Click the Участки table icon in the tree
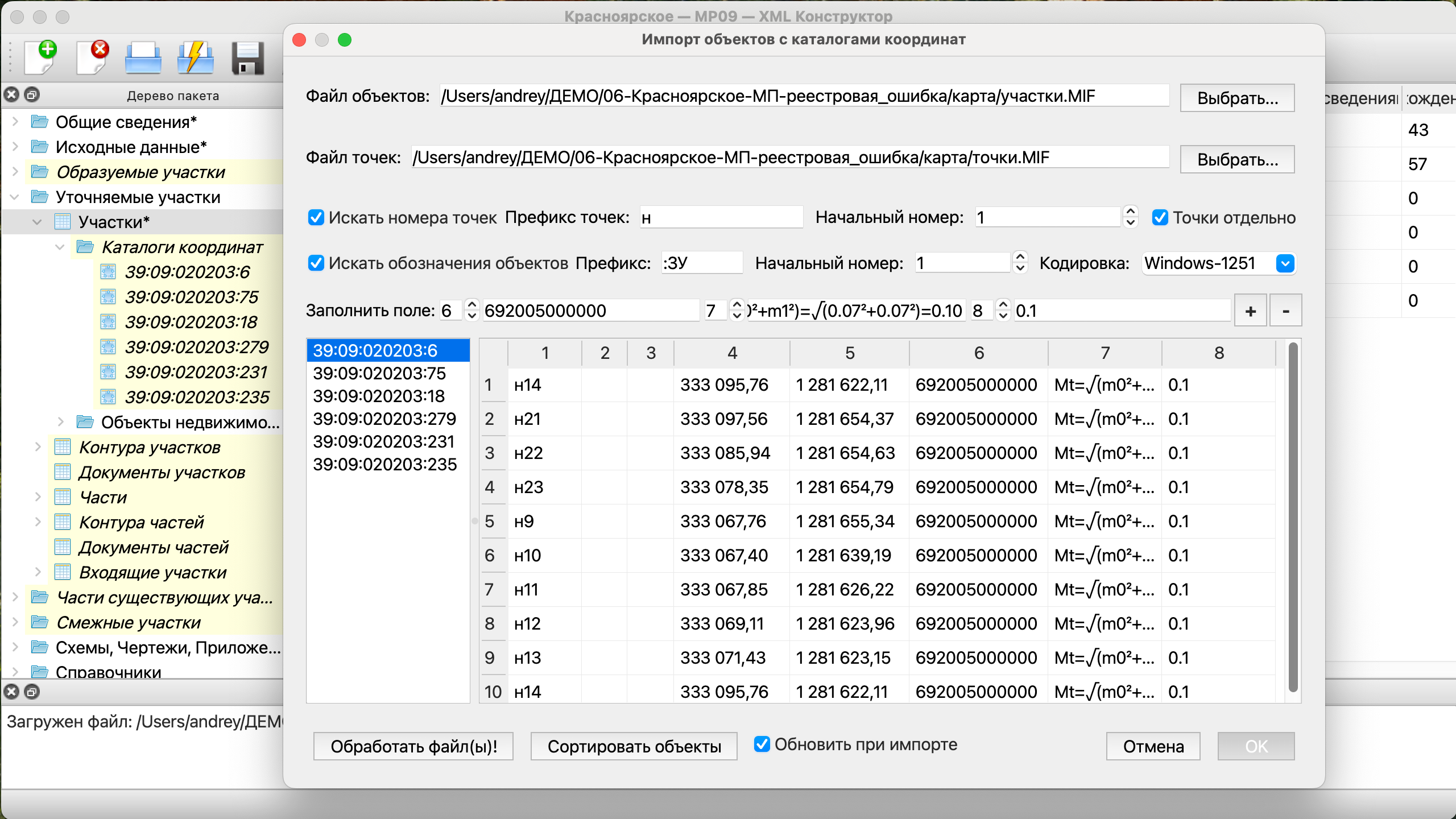The width and height of the screenshot is (1456, 819). coord(63,222)
